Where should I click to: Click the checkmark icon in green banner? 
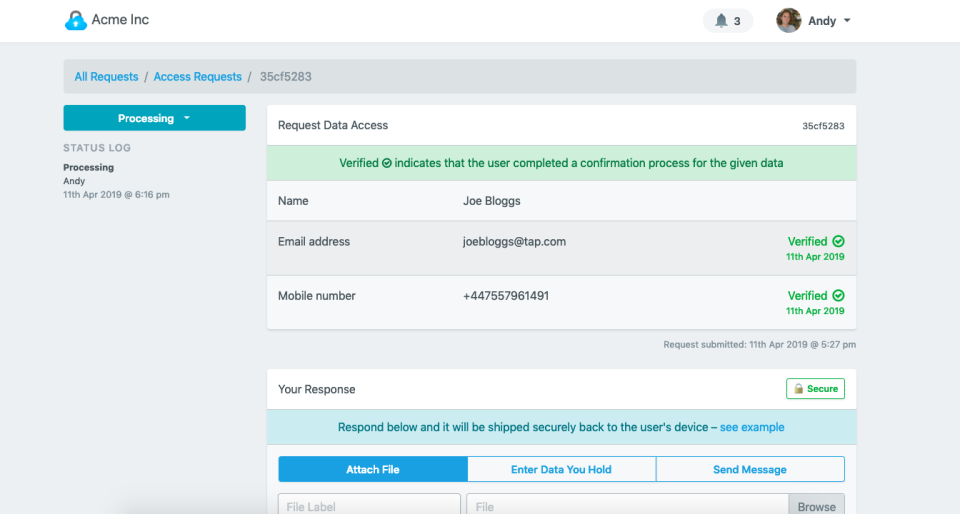(387, 163)
